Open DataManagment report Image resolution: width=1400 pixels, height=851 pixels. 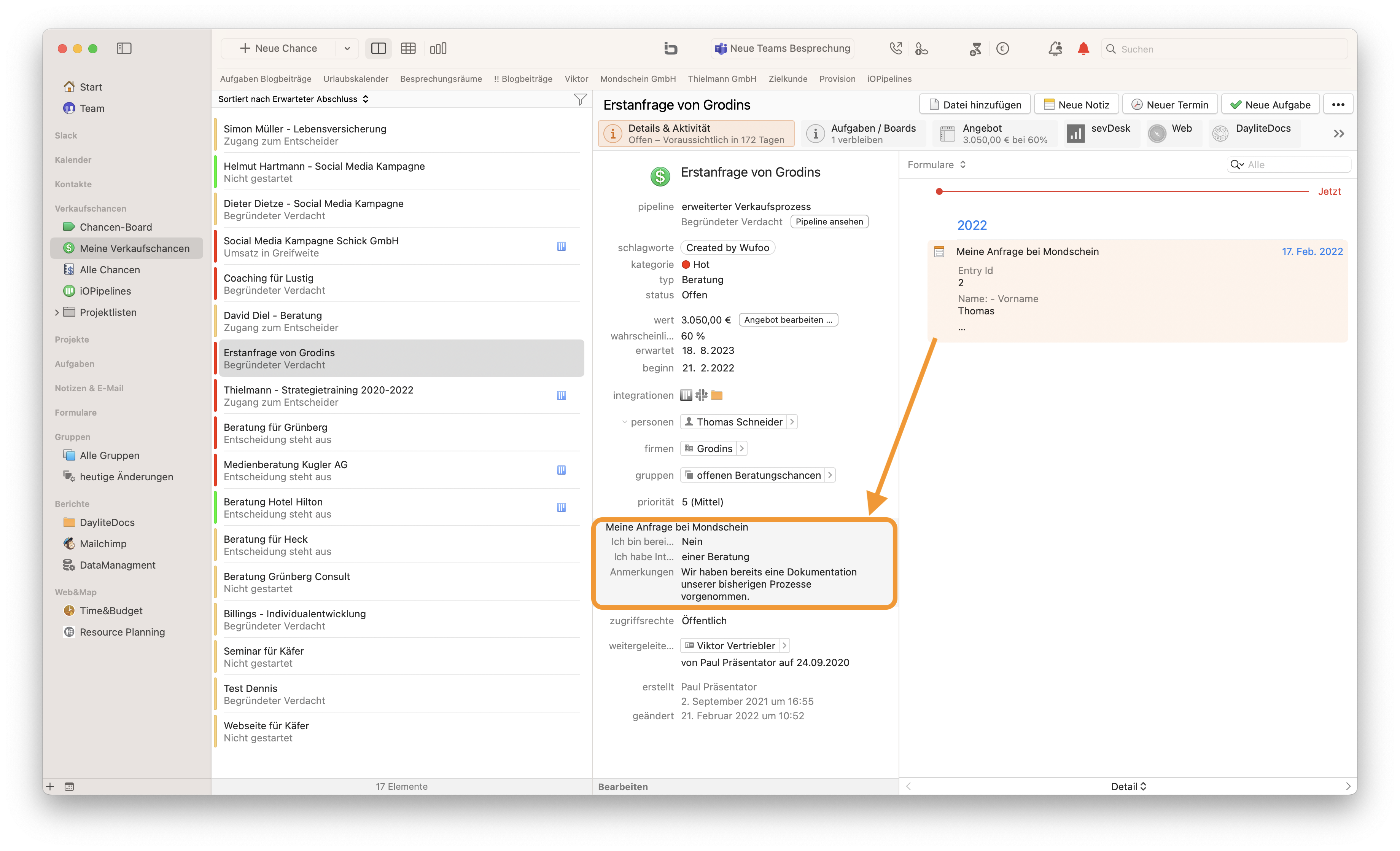(x=117, y=564)
